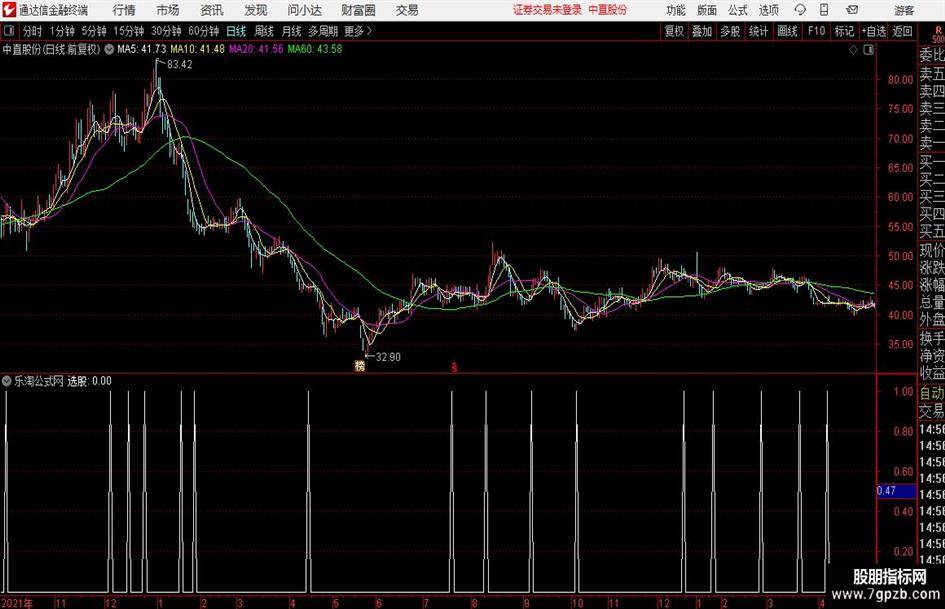Image resolution: width=945 pixels, height=609 pixels.
Task: Switch to the 月线 monthly tab
Action: pos(292,31)
